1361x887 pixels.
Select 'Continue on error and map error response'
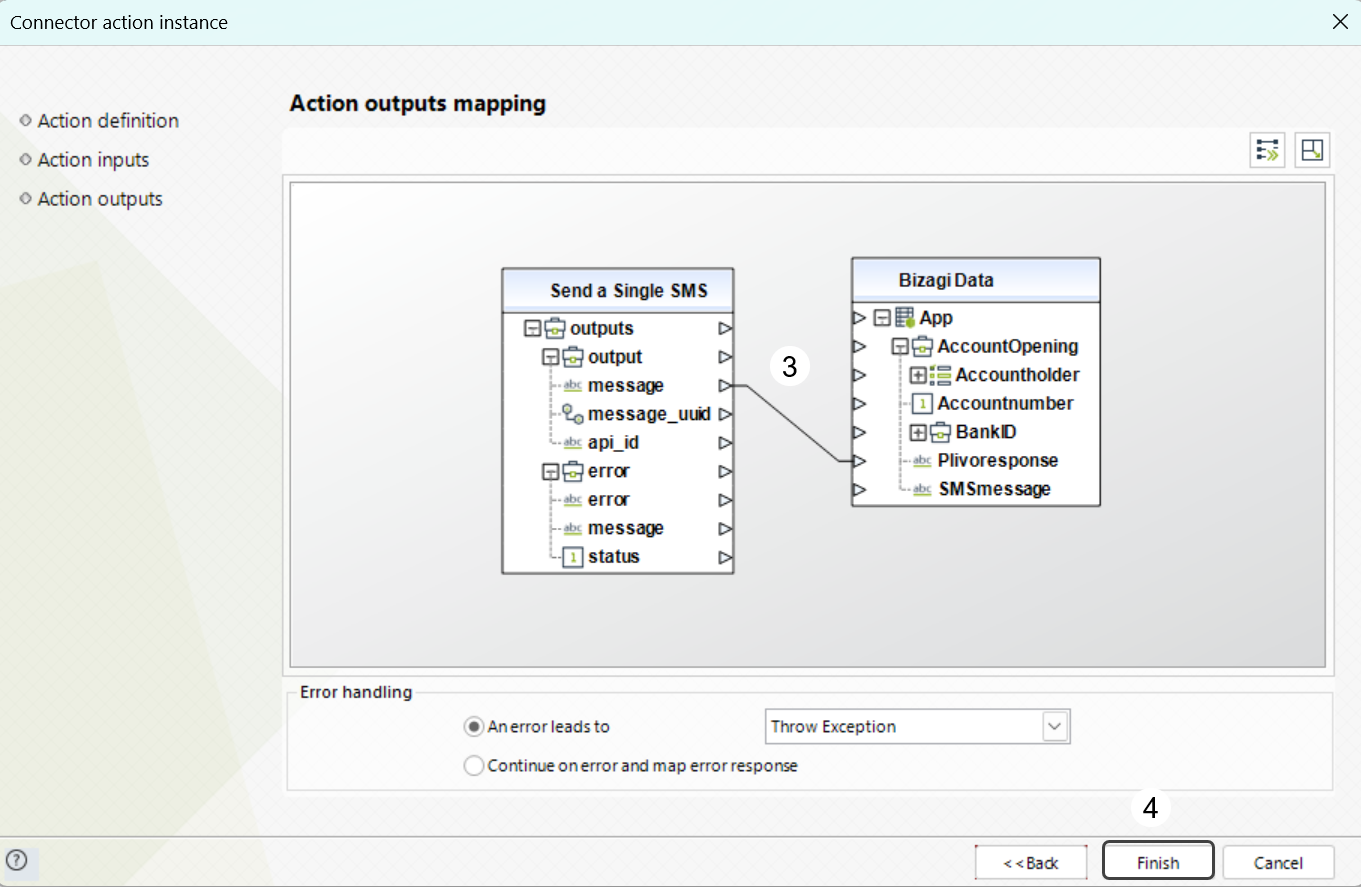point(473,766)
